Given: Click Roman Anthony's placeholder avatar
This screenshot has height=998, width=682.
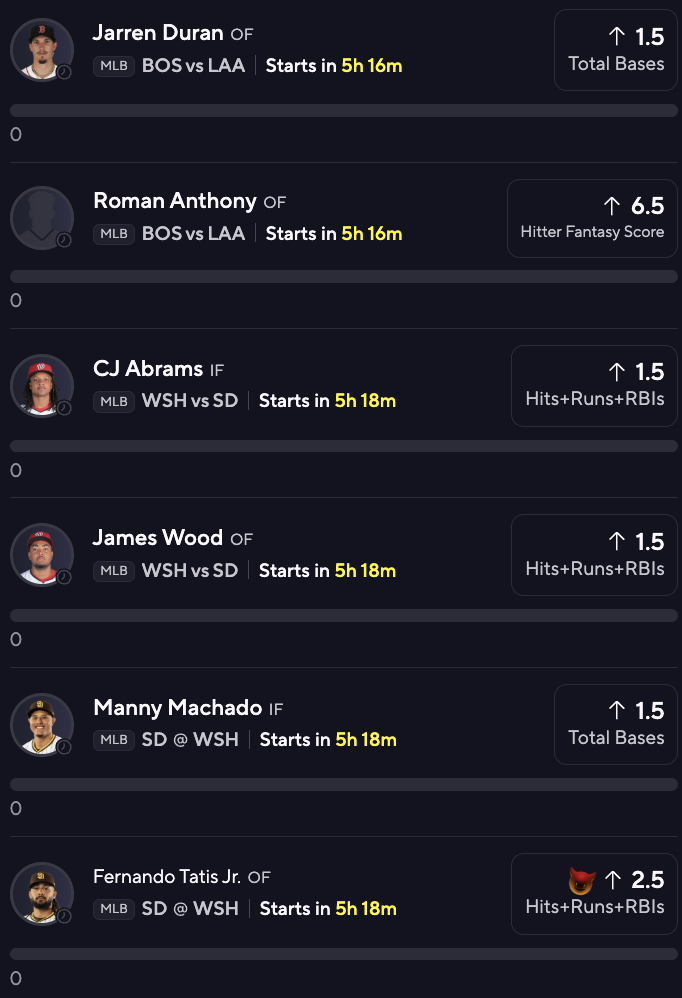Looking at the screenshot, I should pyautogui.click(x=42, y=218).
